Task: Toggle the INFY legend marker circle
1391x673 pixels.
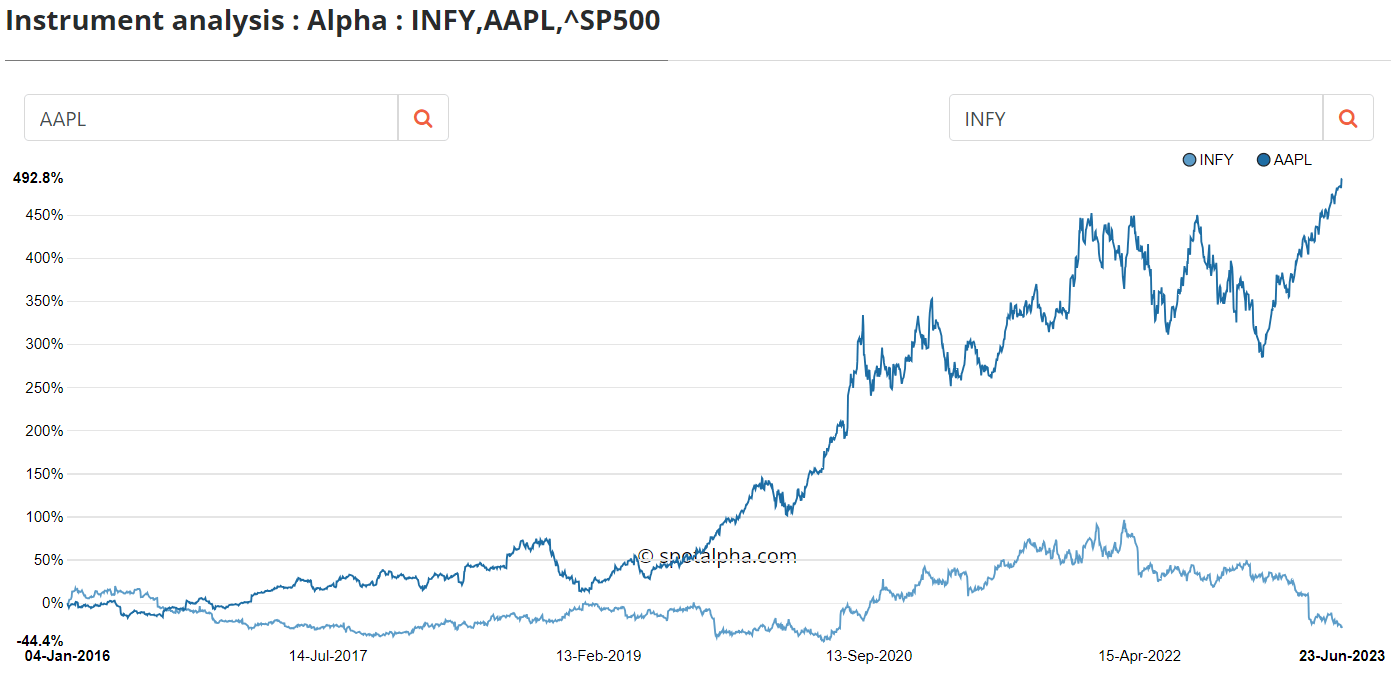Action: [x=1189, y=160]
